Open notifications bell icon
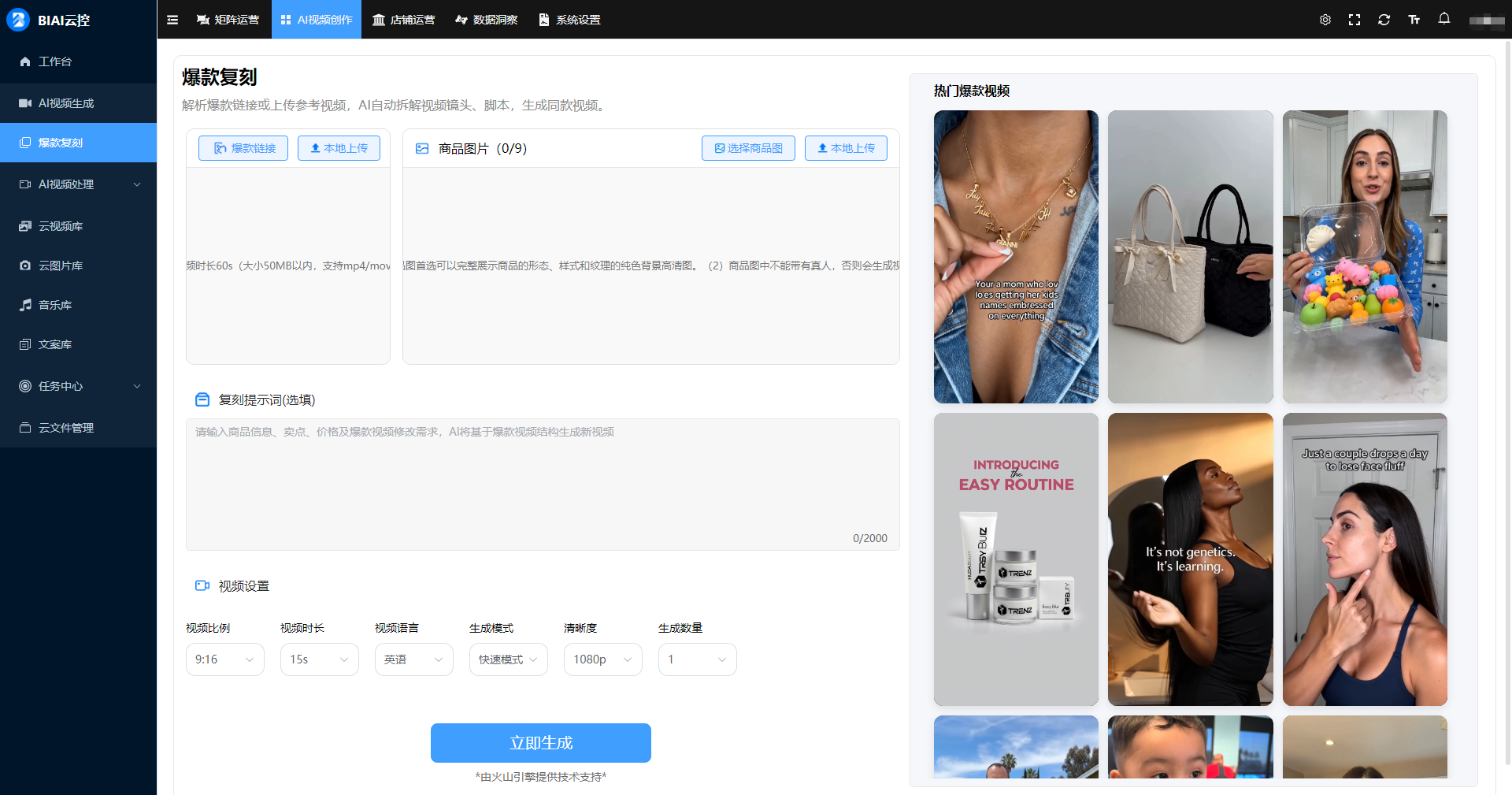 (1444, 19)
